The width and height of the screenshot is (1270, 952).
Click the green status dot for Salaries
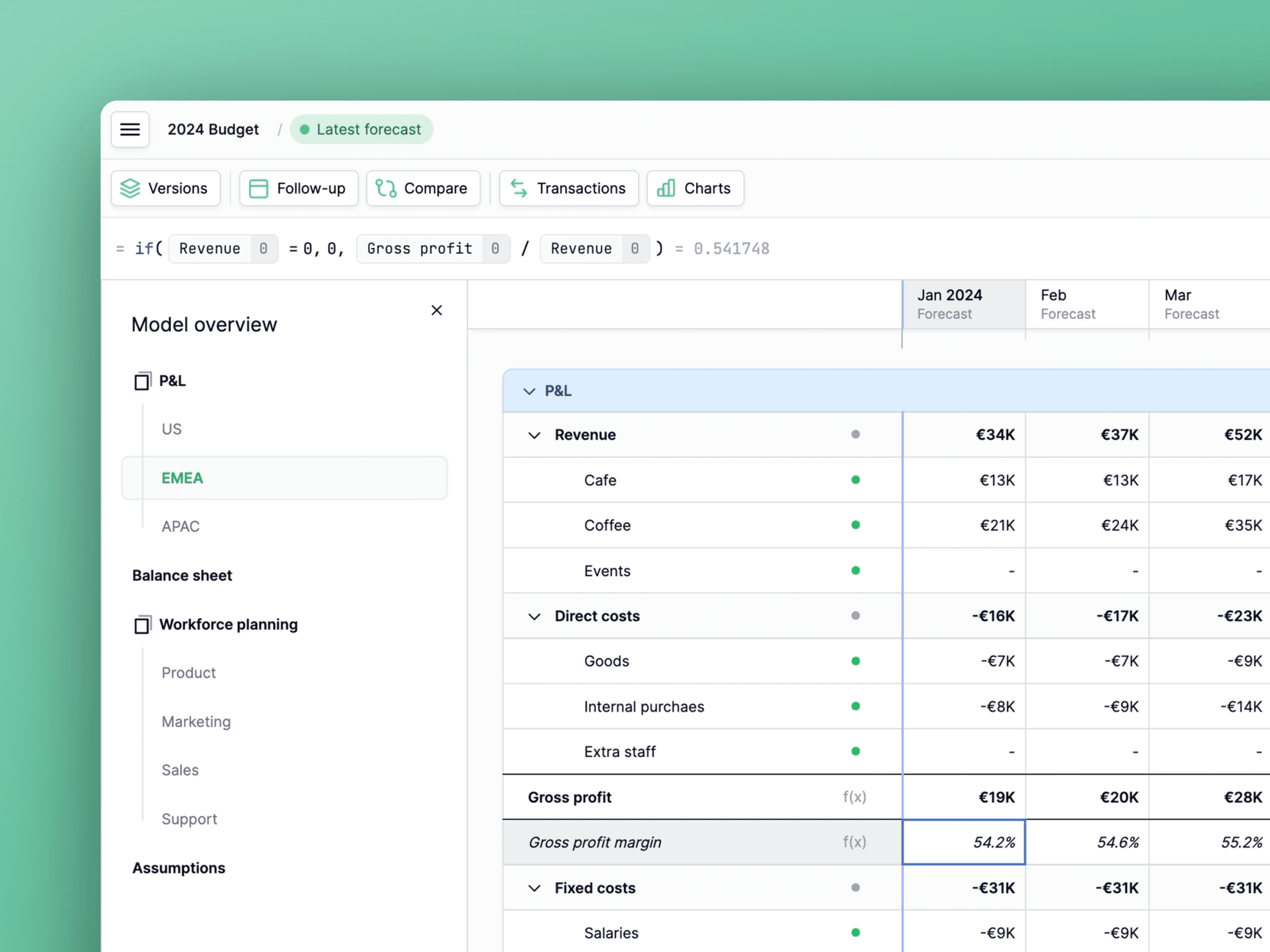(x=855, y=933)
